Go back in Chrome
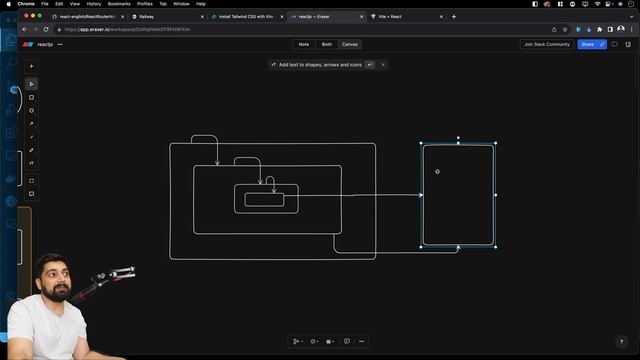Viewport: 640px width, 360px height. click(x=24, y=29)
